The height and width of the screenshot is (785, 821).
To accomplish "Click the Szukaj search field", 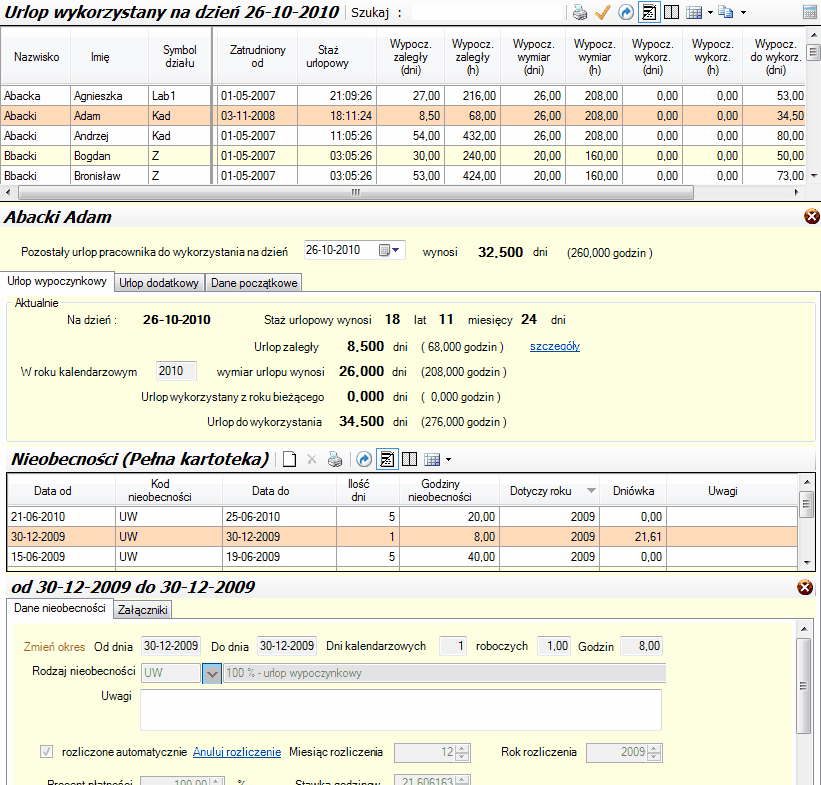I will [487, 13].
